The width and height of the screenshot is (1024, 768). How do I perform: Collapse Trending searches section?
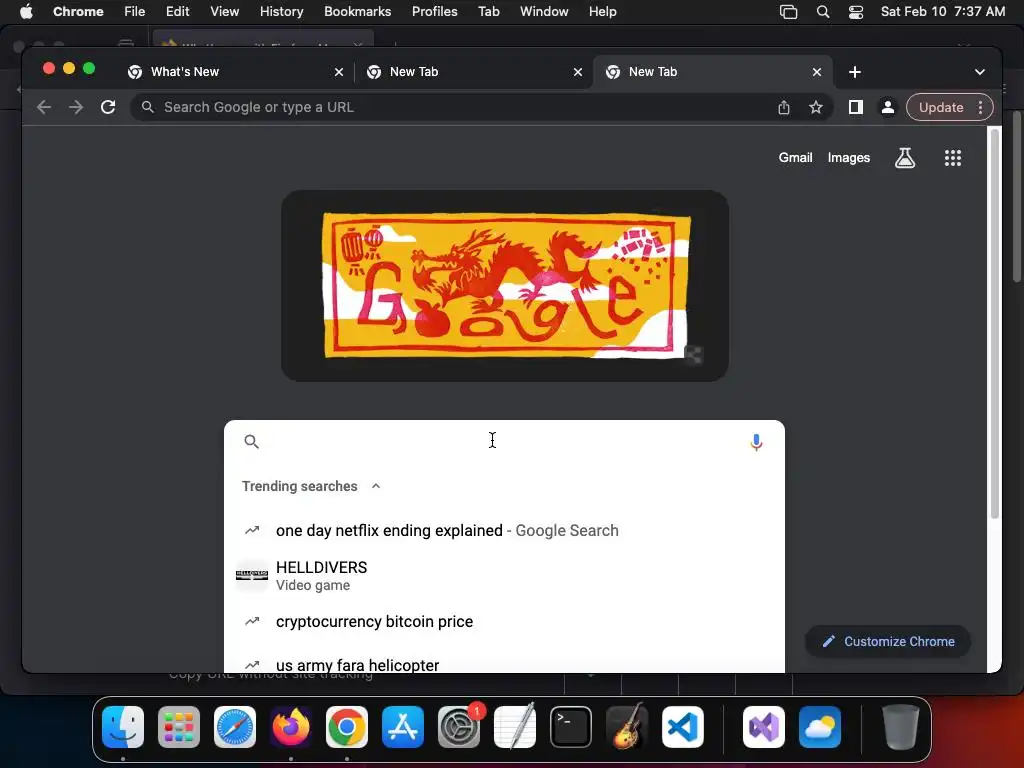(376, 486)
